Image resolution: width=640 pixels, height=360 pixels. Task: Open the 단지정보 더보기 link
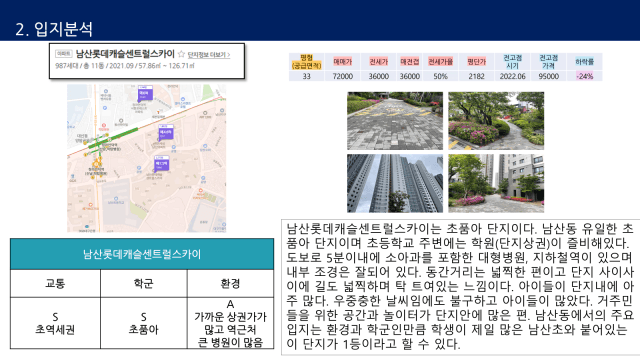point(209,55)
